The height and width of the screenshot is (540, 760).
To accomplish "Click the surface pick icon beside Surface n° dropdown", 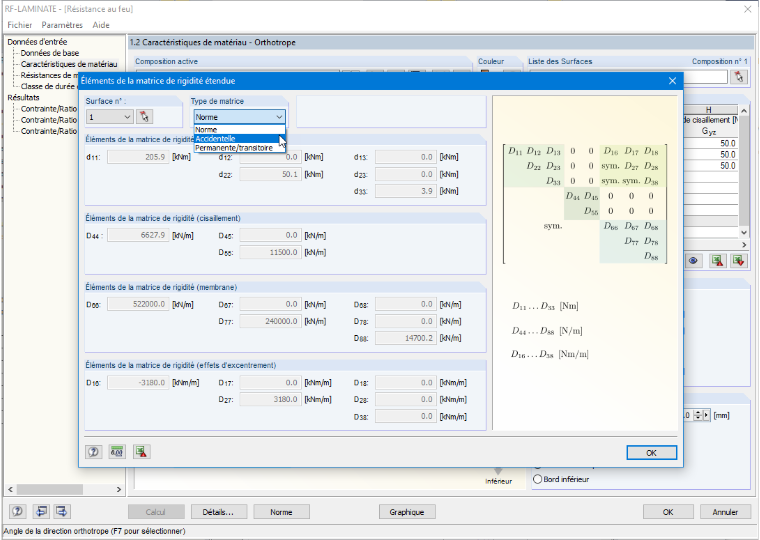I will click(x=144, y=117).
